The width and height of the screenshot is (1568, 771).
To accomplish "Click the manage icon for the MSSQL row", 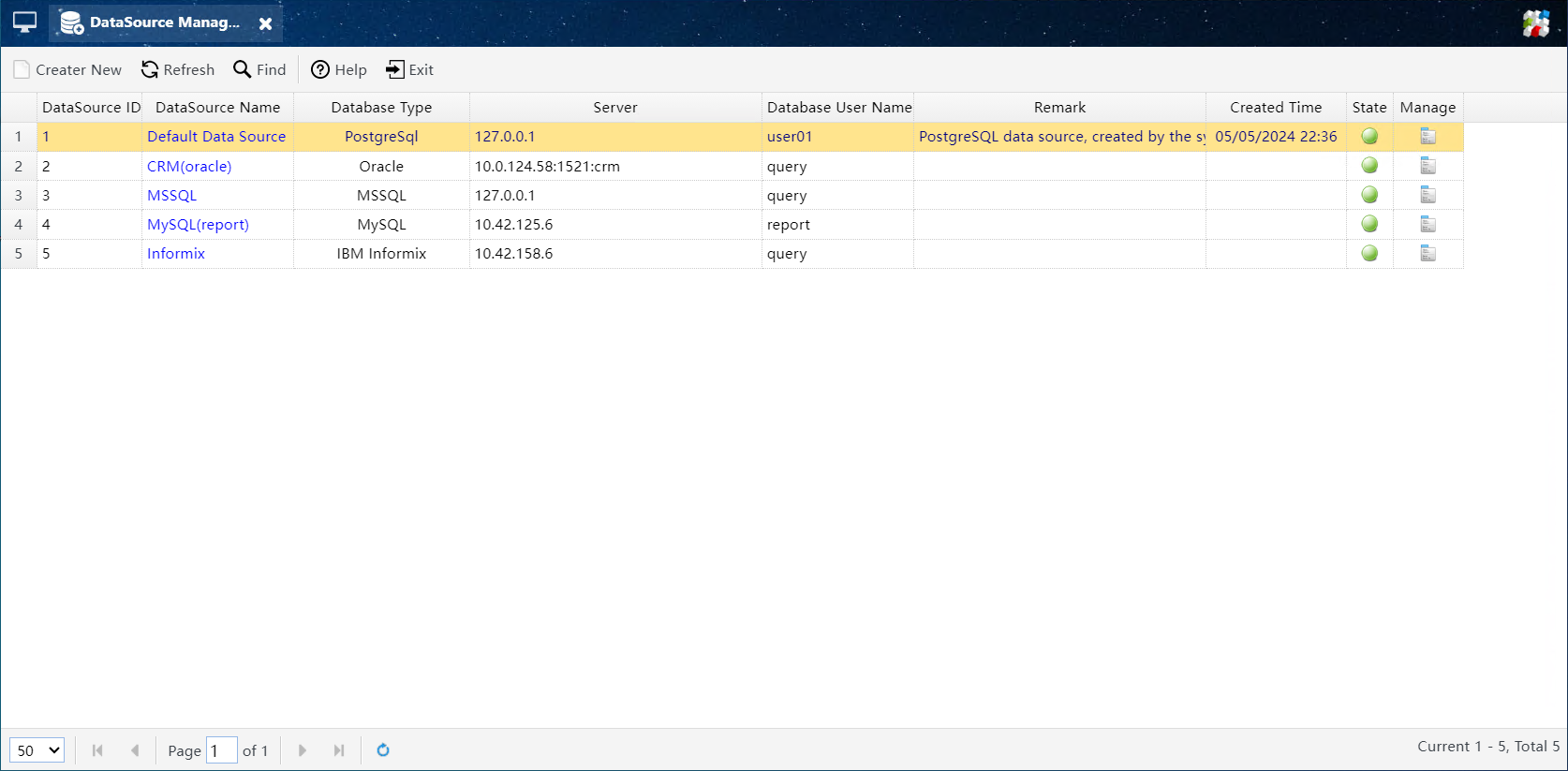I will point(1428,195).
